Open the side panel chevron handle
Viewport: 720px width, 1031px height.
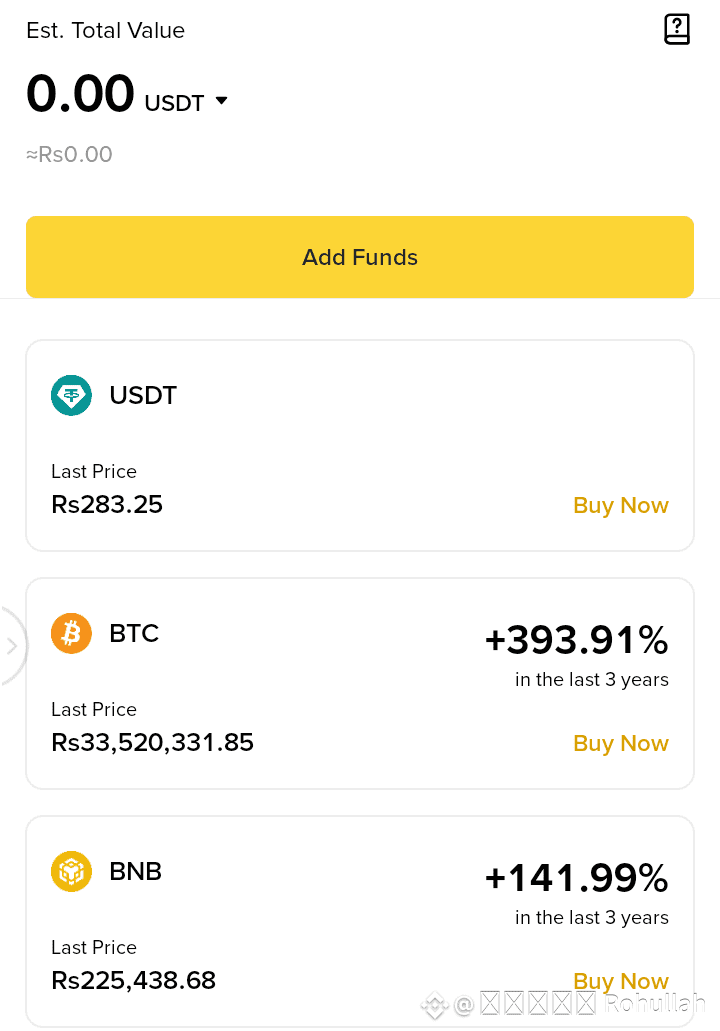[x=12, y=646]
